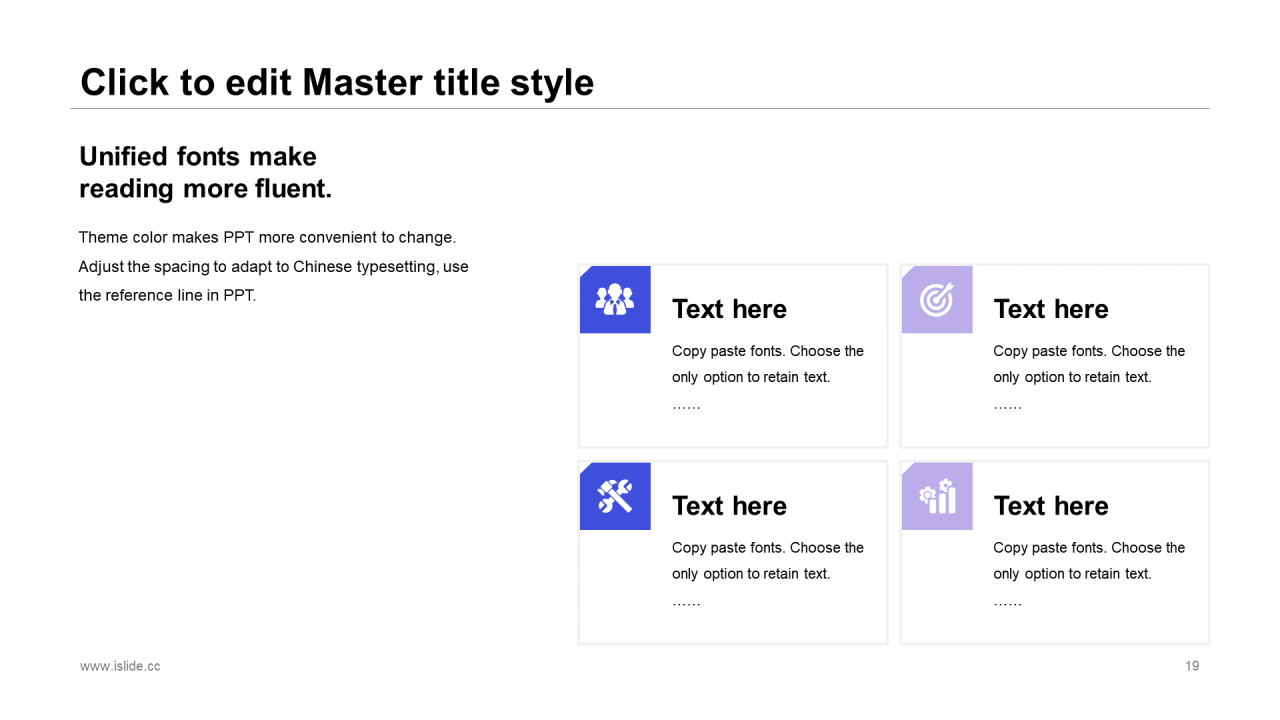
Task: Click the slide title text
Action: (337, 82)
